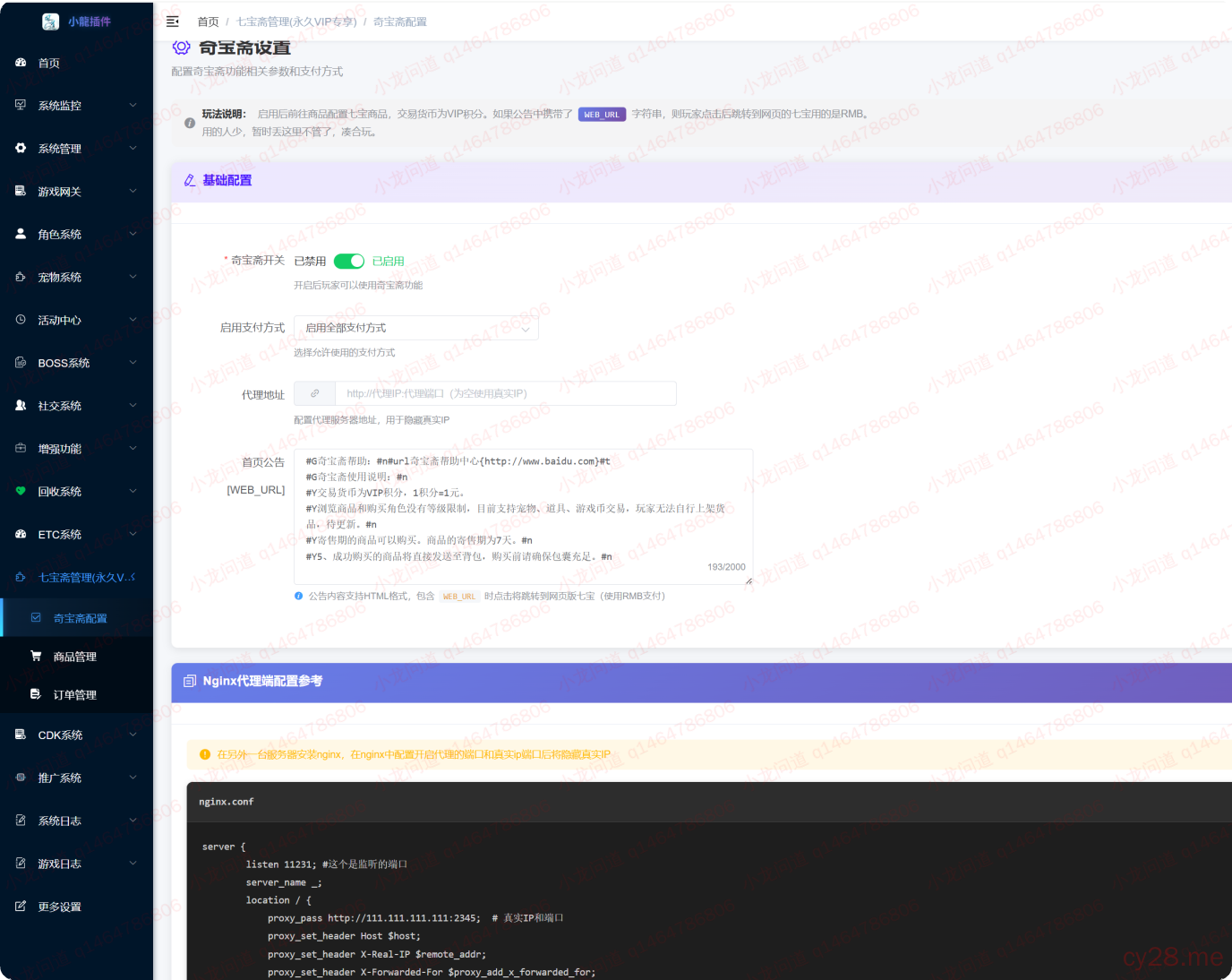Click the 首页公告 textarea resize handle
The height and width of the screenshot is (980, 1232).
(x=749, y=580)
